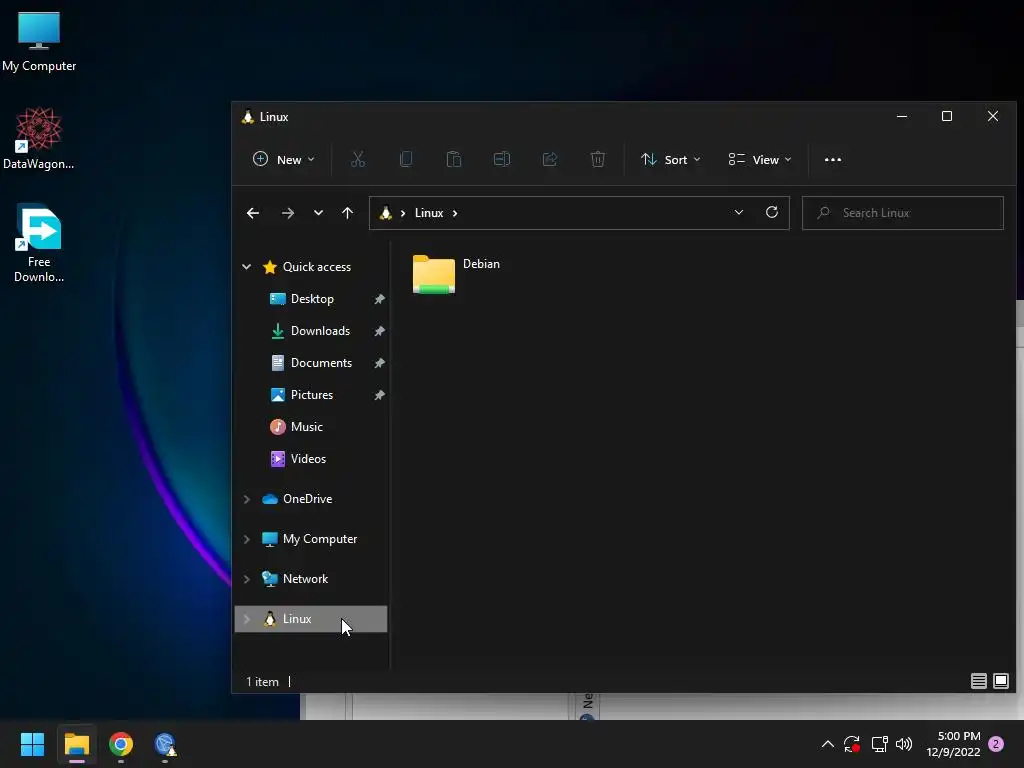Screen dimensions: 1024x768
Task: Show hidden system tray icons
Action: 827,744
